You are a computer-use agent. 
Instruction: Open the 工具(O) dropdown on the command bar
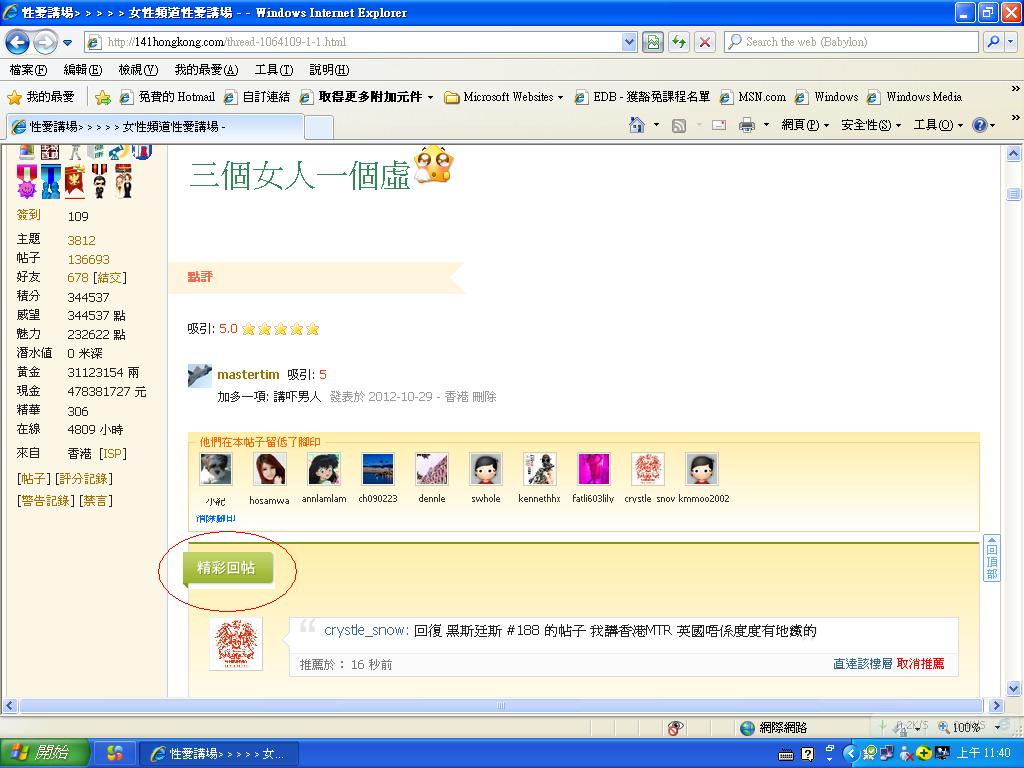click(x=932, y=125)
